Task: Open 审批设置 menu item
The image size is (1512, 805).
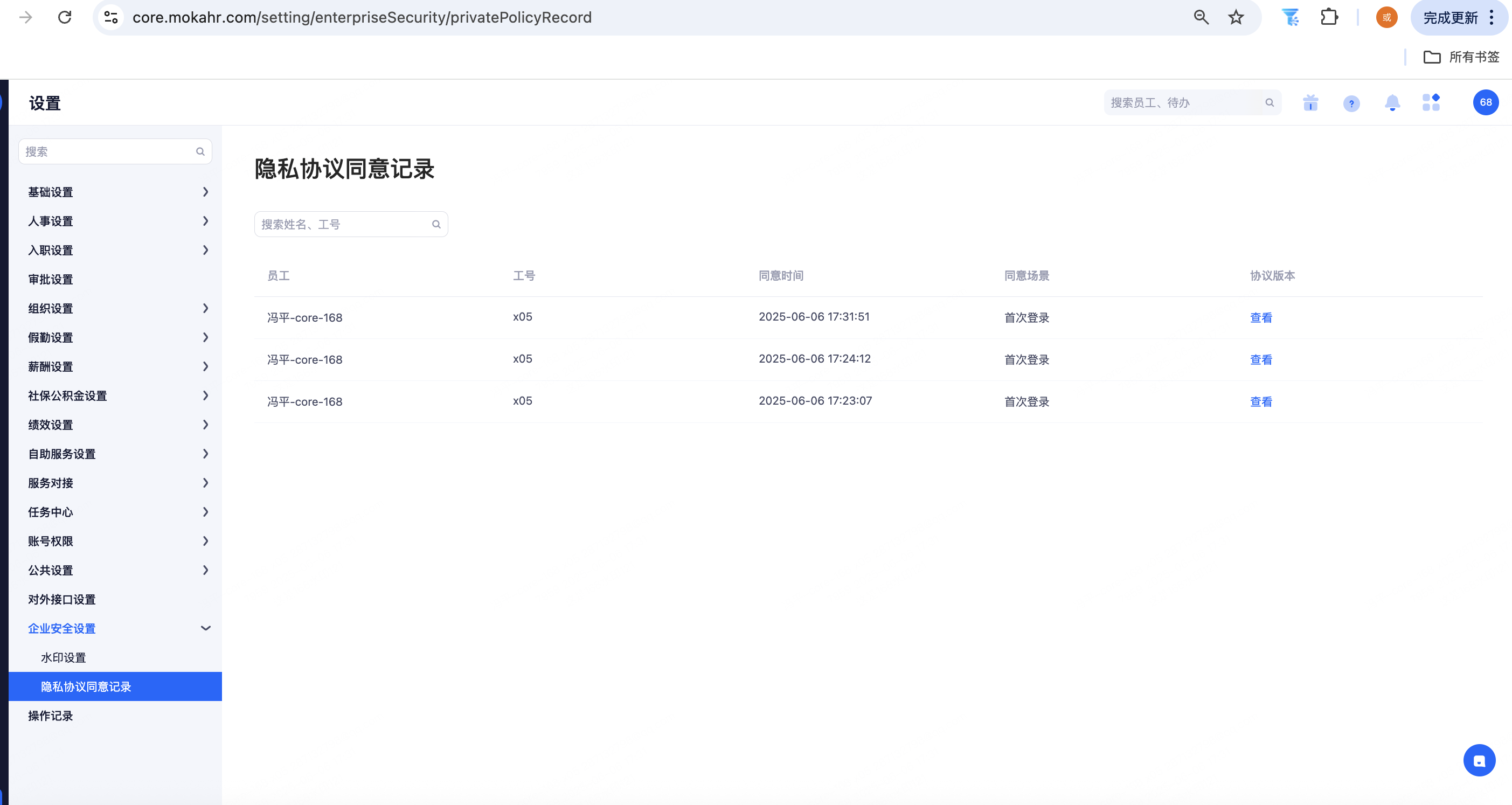Action: point(115,279)
